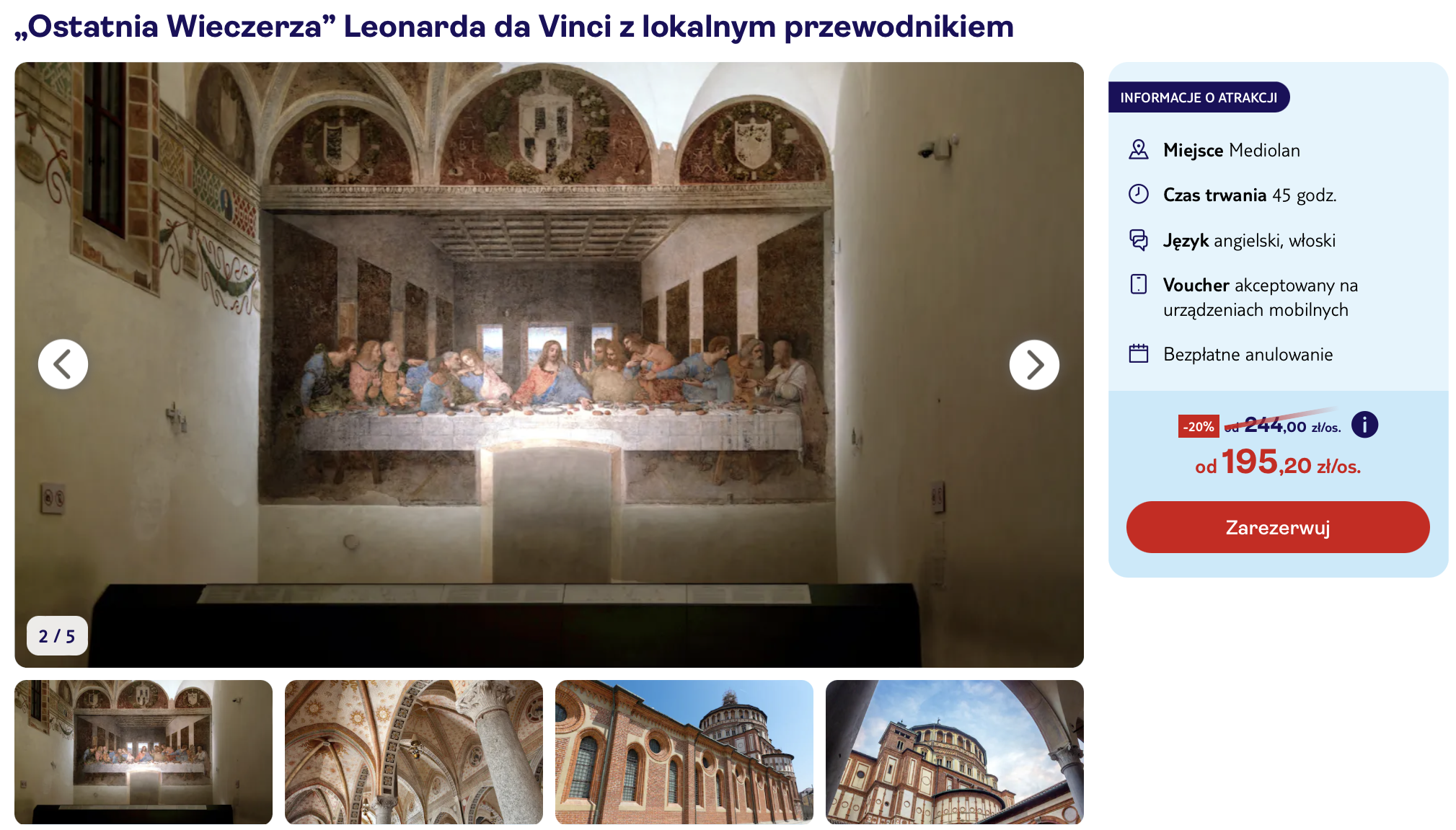Screen dimensions: 1456x830
Task: Open the Last Supper painting thumbnail
Action: click(144, 751)
